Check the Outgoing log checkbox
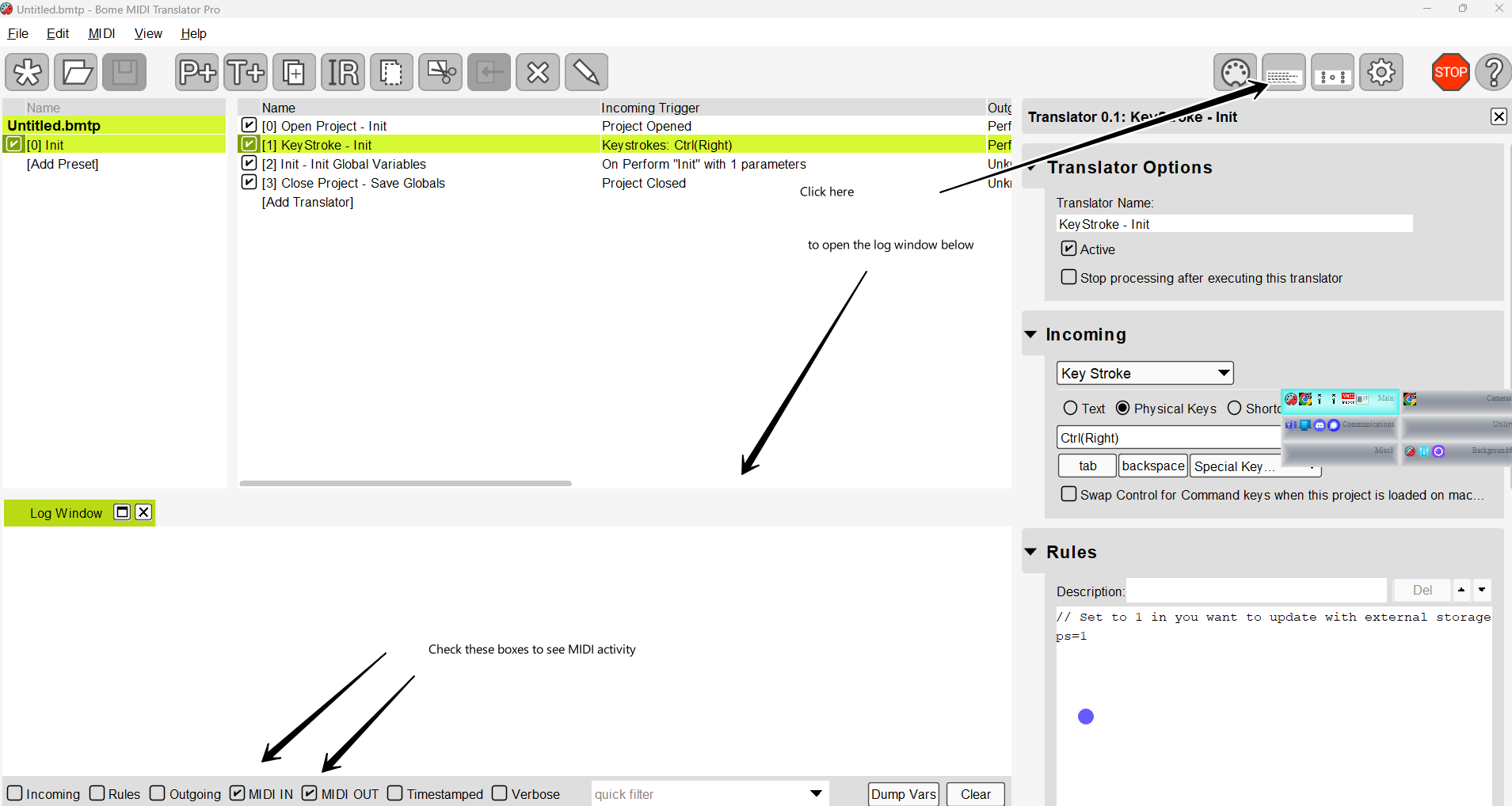 click(x=158, y=793)
